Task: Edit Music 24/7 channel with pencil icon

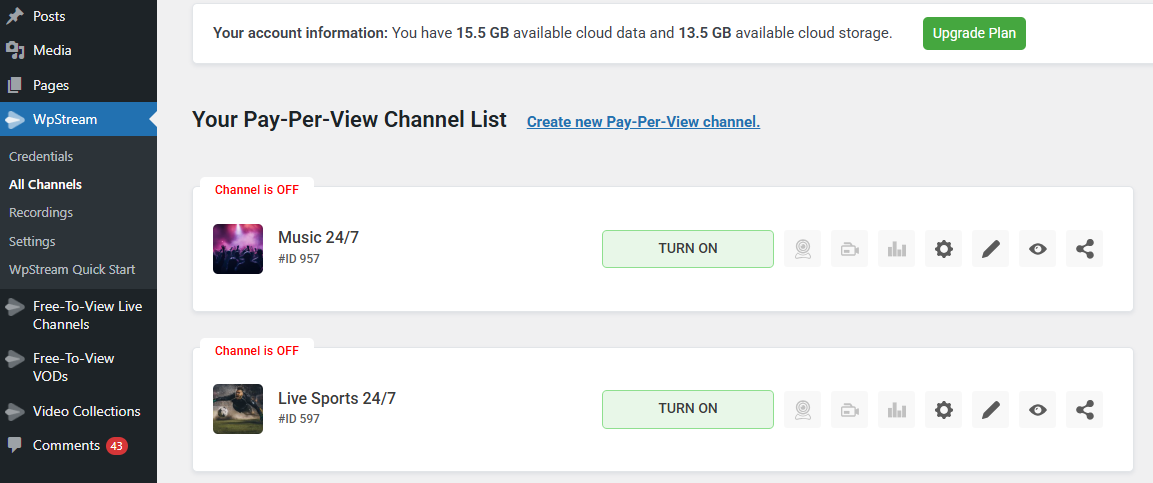Action: 990,248
